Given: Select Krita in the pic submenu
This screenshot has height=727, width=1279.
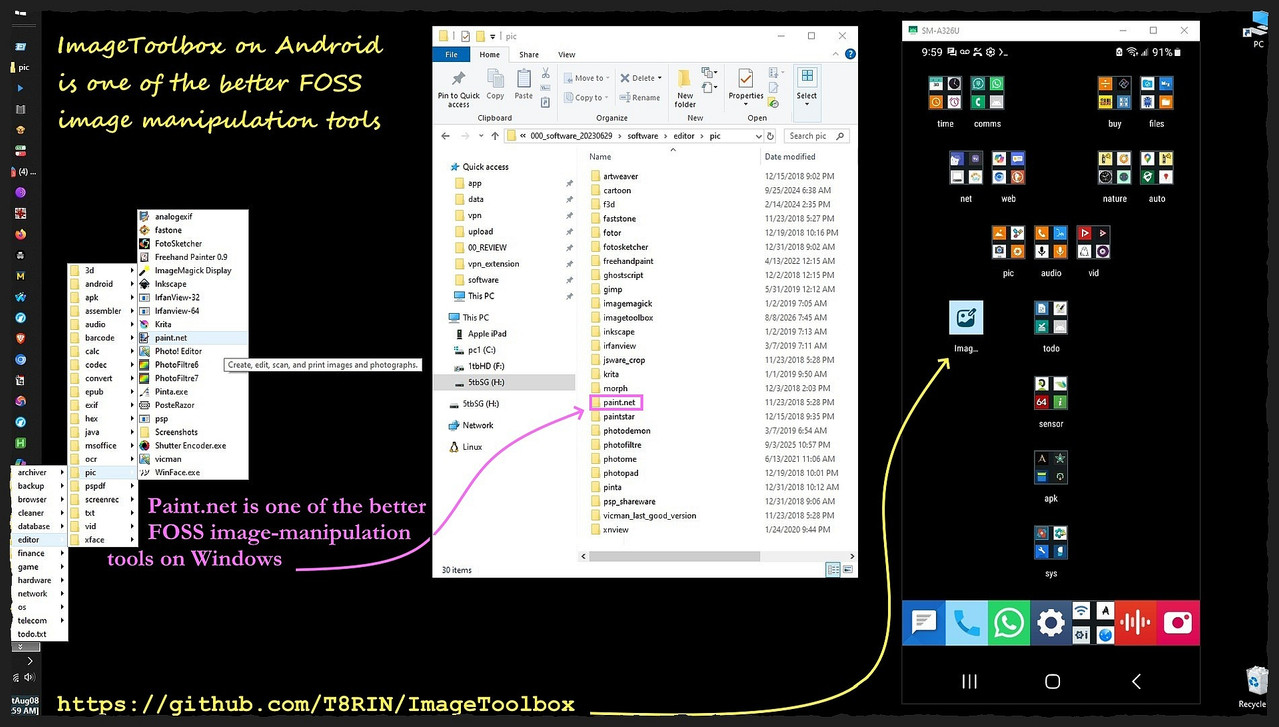Looking at the screenshot, I should tap(193, 324).
